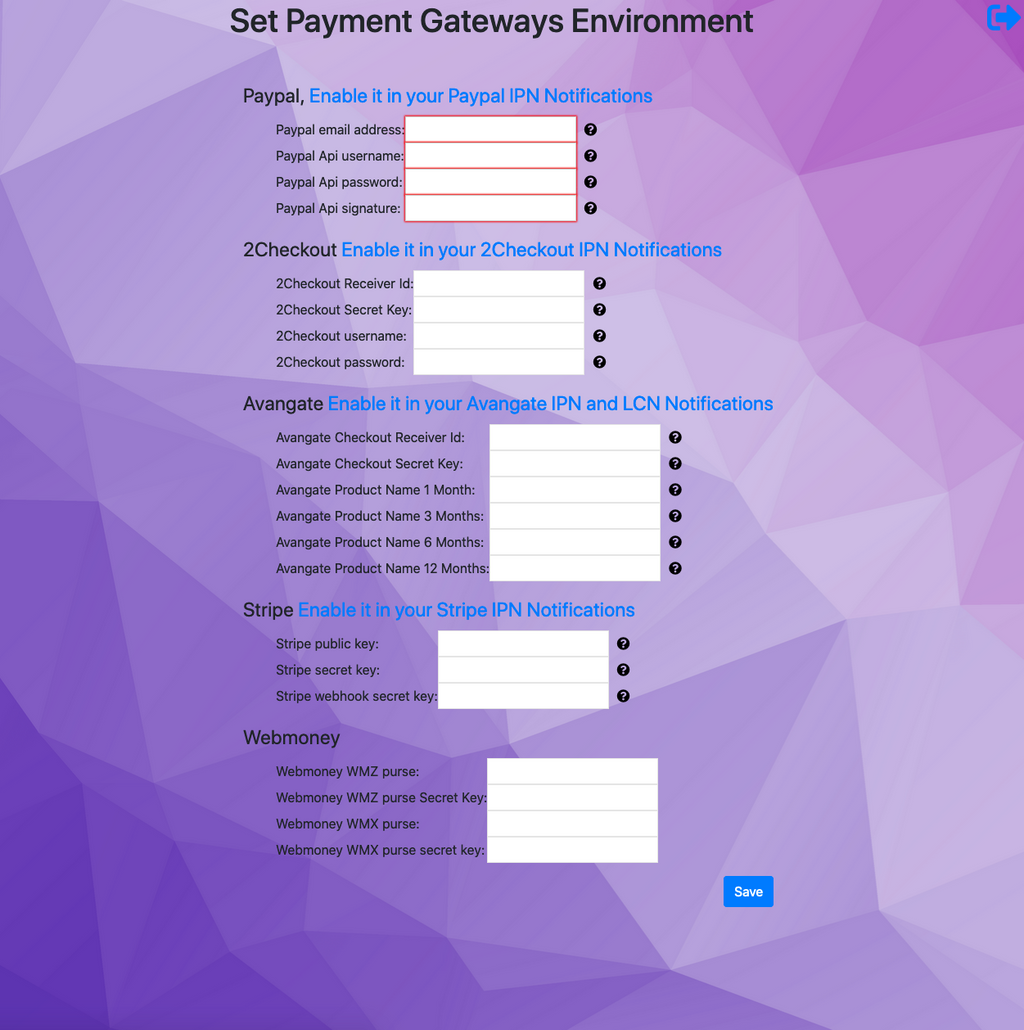Focus the Paypal Api username field
Screen dimensions: 1024x1030
tap(491, 156)
